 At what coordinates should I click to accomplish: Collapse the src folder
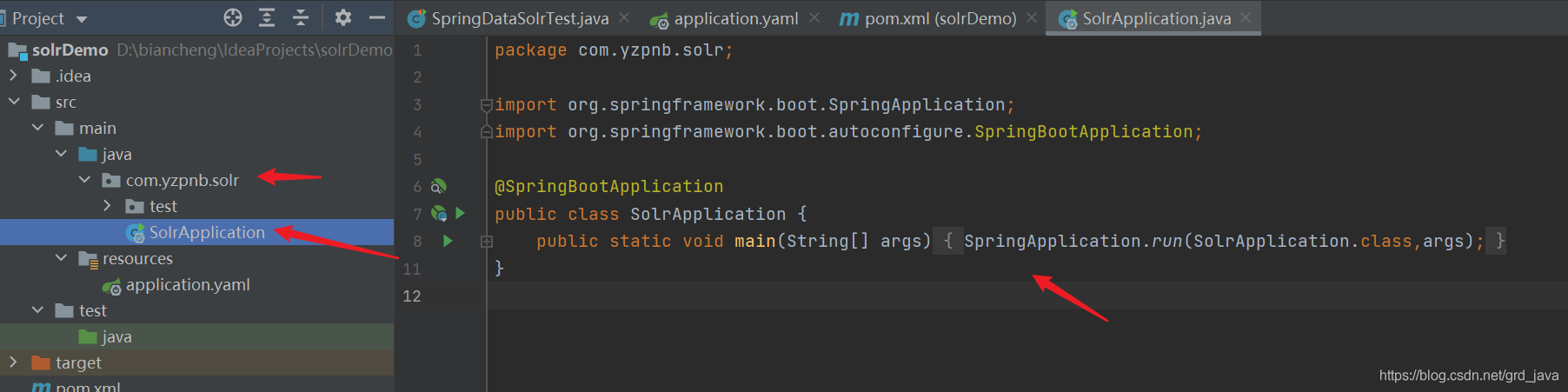coord(14,102)
